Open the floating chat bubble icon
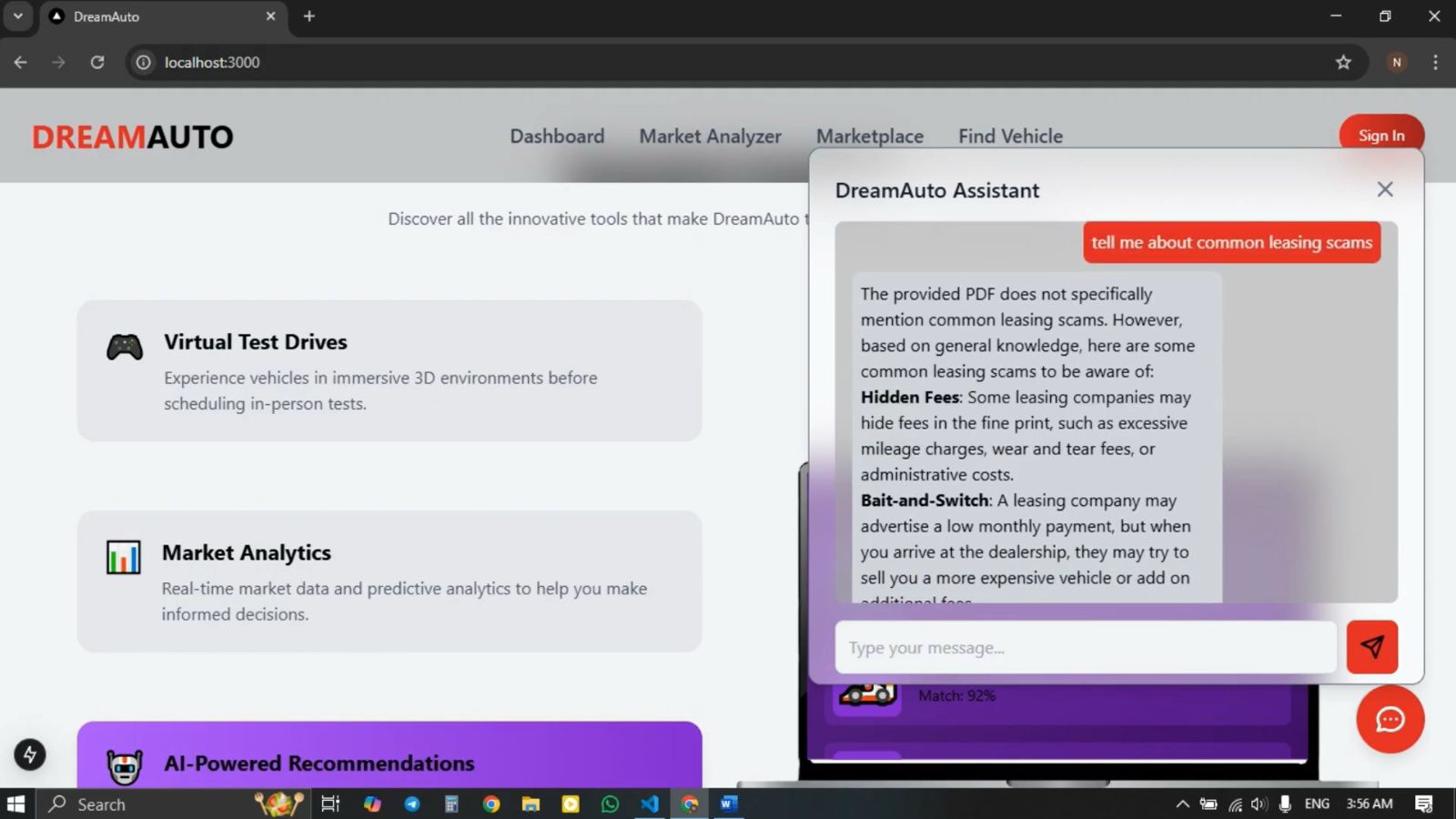1456x819 pixels. (1390, 720)
